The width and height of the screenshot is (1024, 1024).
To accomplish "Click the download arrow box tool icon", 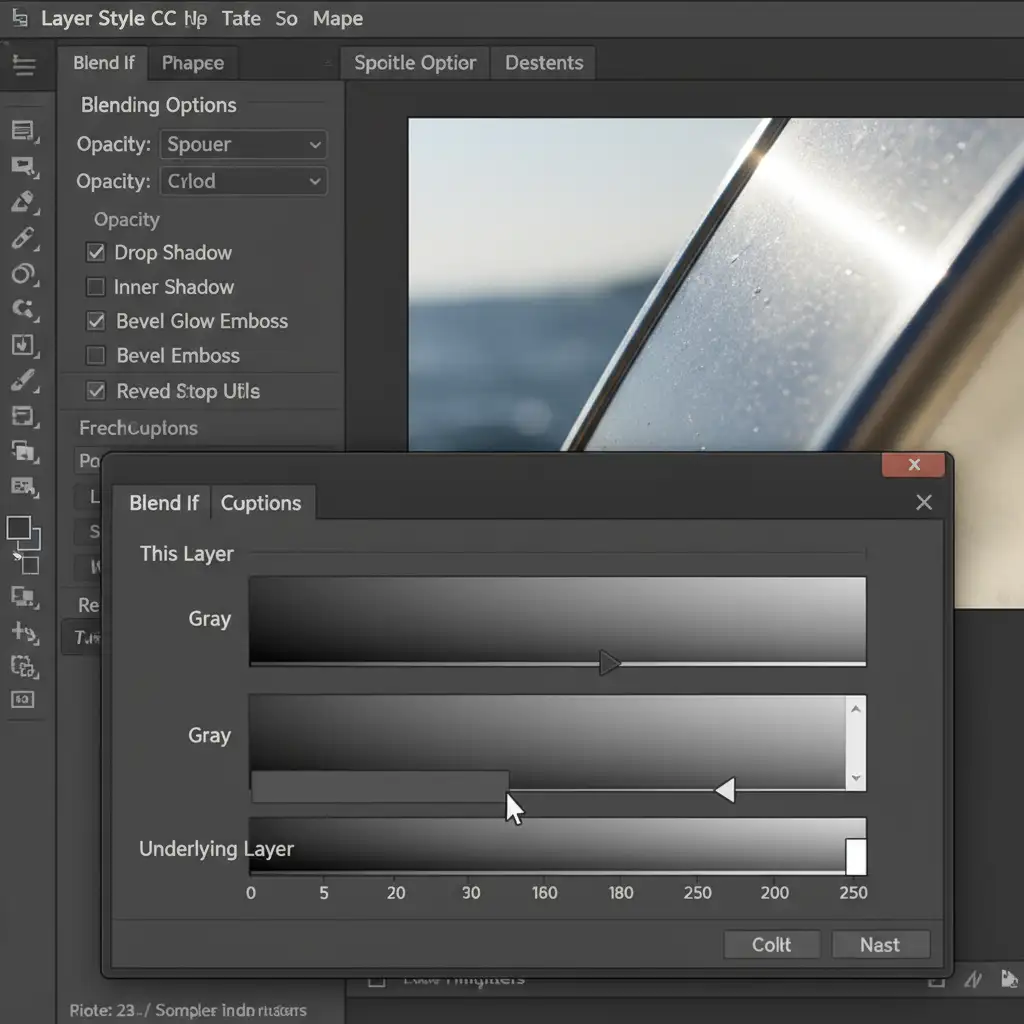I will [x=23, y=346].
